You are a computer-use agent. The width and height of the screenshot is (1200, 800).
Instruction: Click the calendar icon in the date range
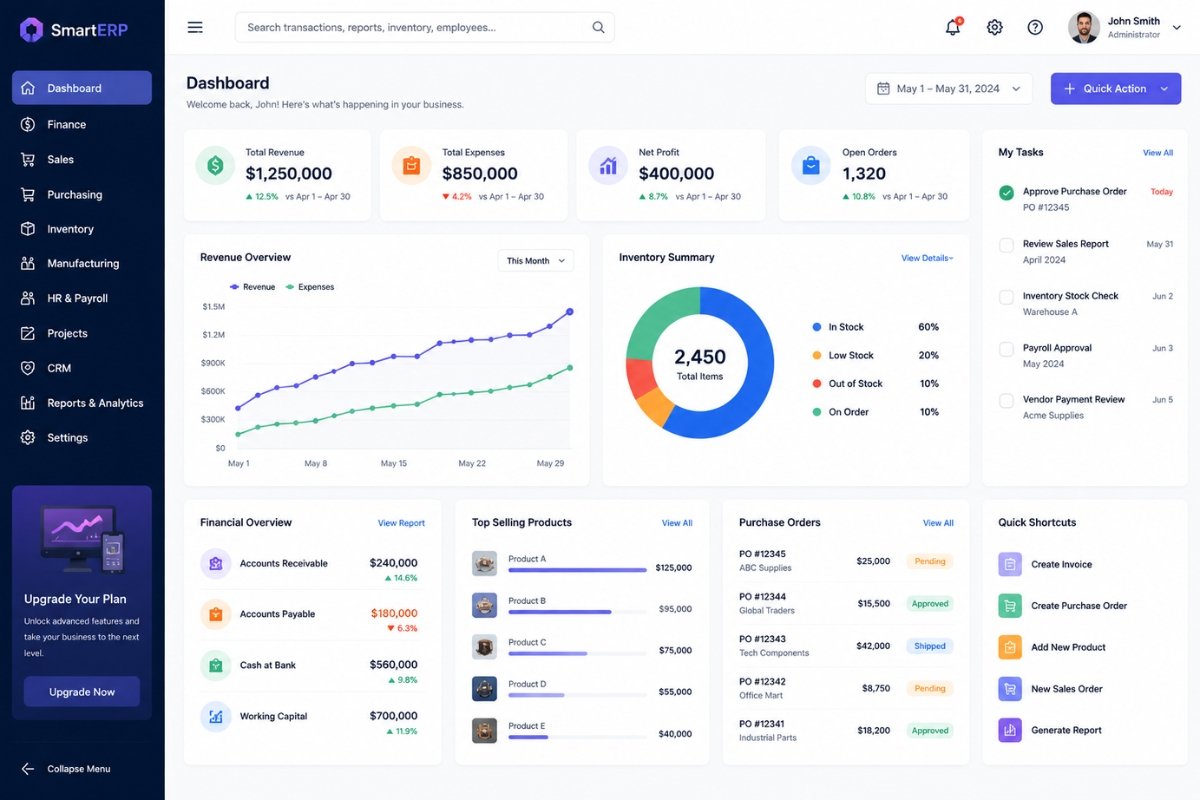tap(883, 89)
